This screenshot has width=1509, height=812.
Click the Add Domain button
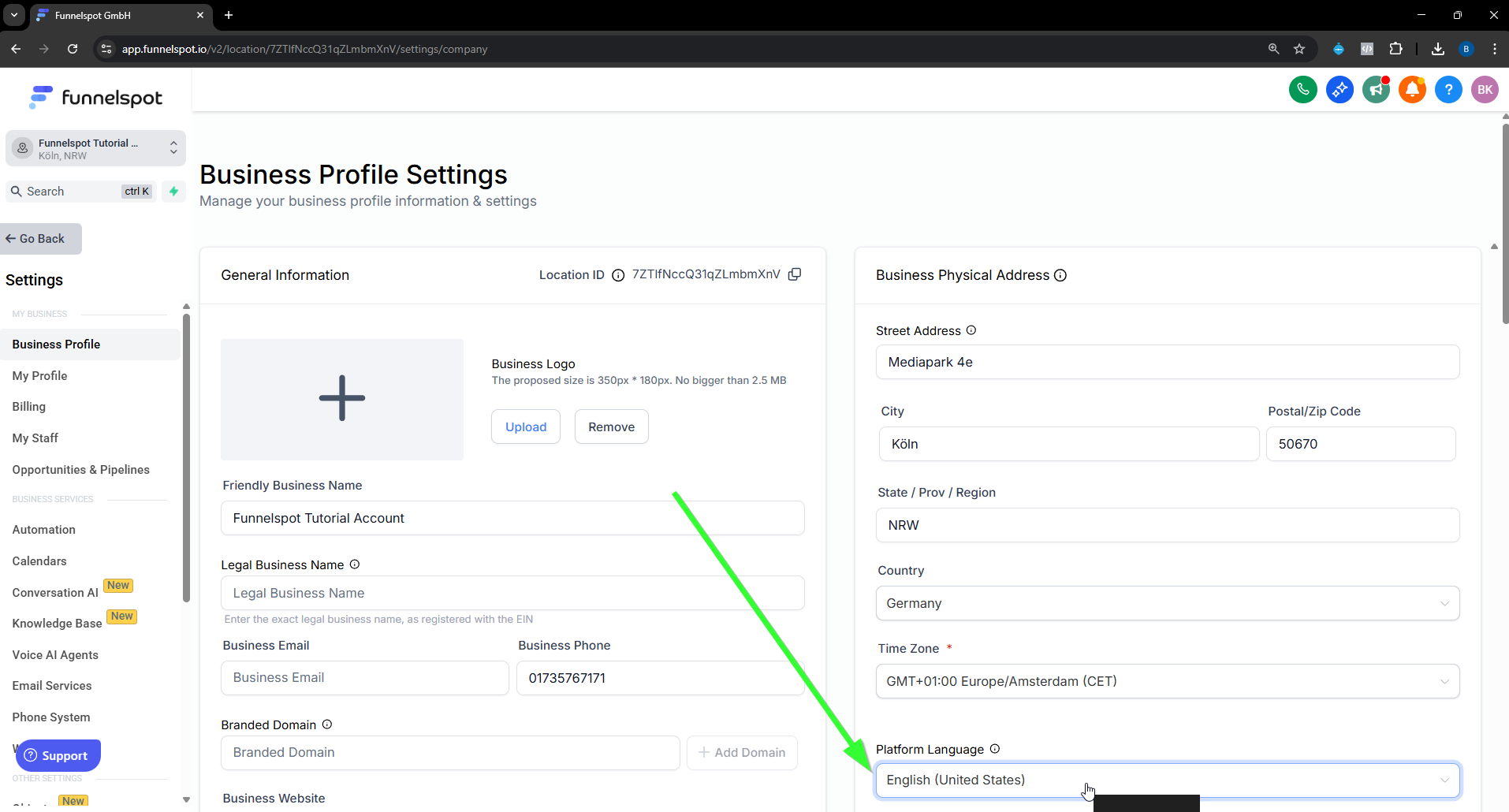(742, 753)
